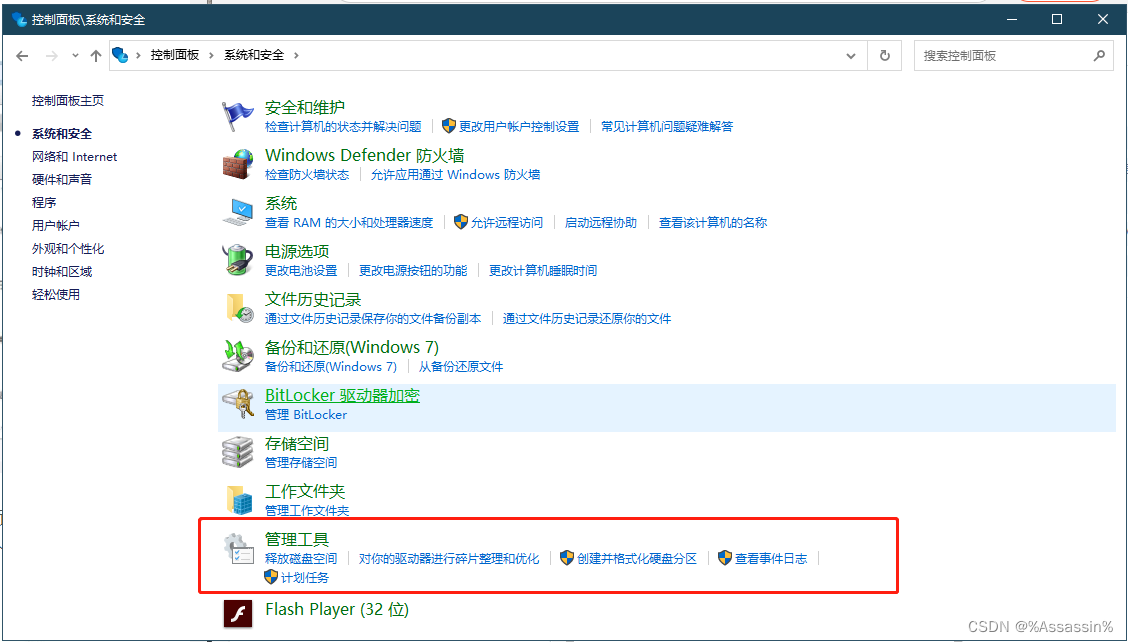Open recent locations dropdown arrow
Screen dimensions: 1128x642
click(76, 55)
